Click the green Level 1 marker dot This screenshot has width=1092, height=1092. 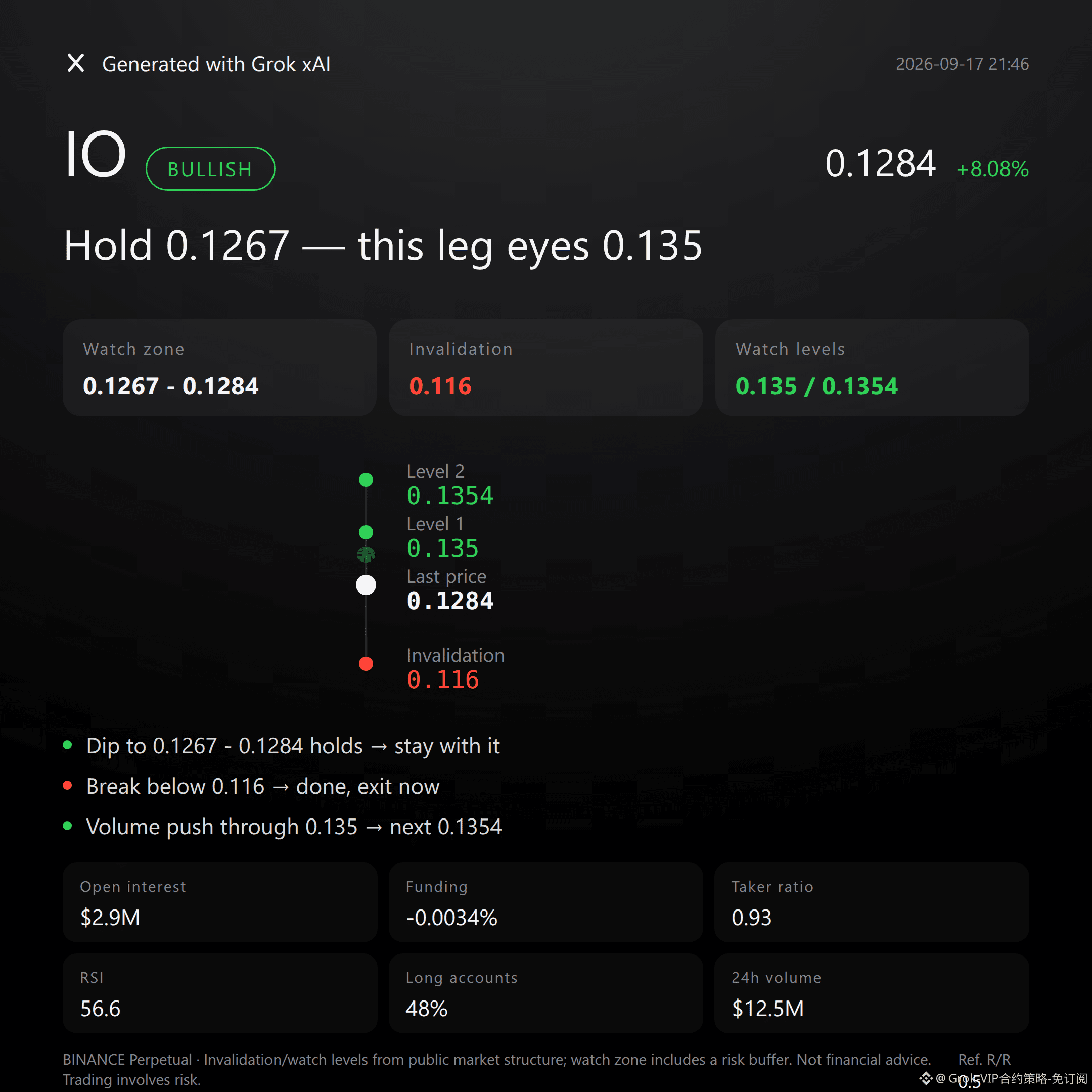(366, 532)
